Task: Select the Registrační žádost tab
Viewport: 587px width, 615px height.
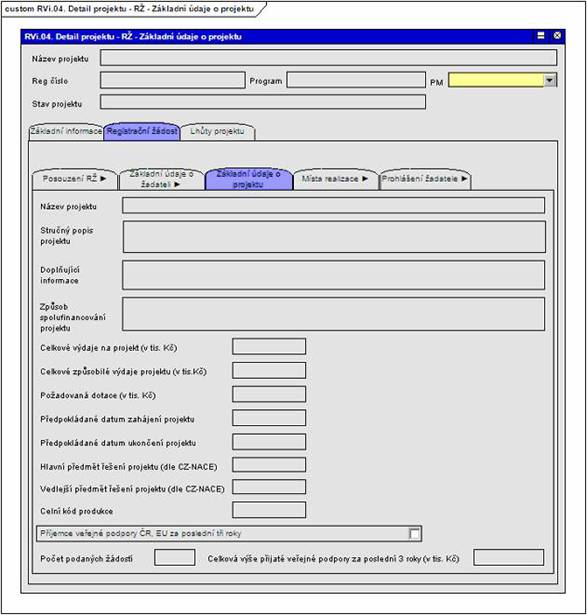Action: [x=142, y=131]
